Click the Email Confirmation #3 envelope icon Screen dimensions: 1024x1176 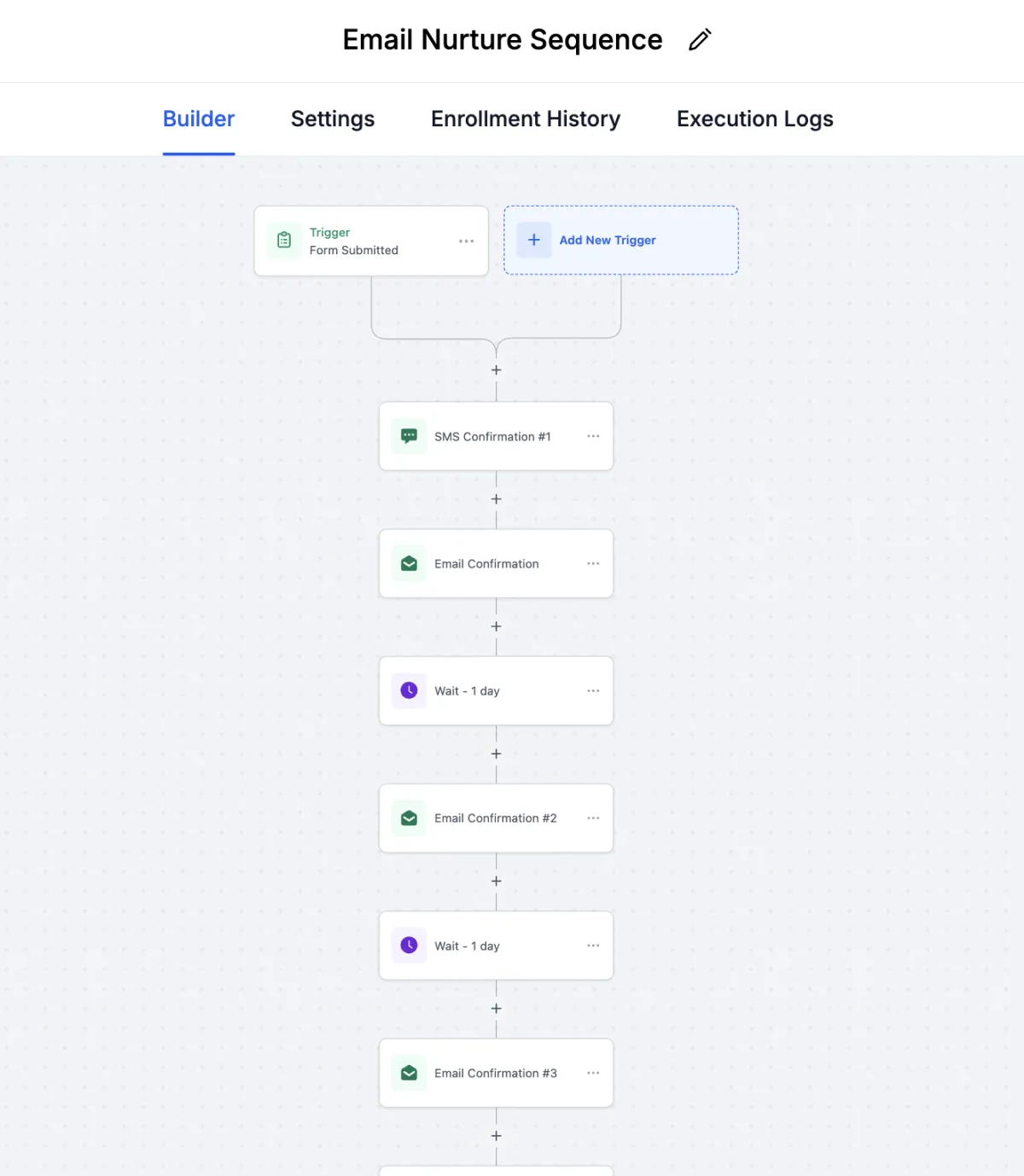(410, 1073)
